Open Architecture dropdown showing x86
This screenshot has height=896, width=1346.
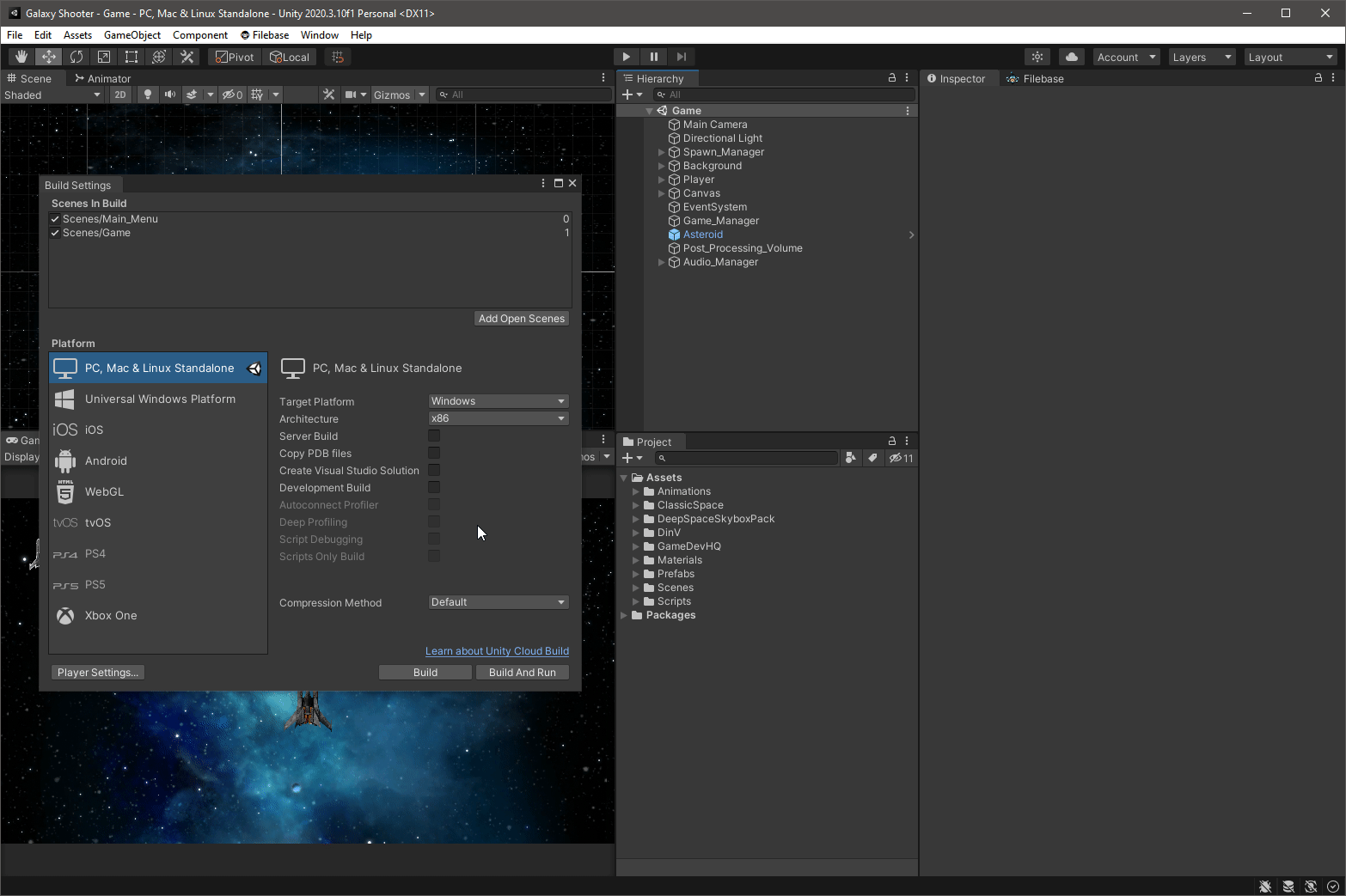pyautogui.click(x=499, y=418)
